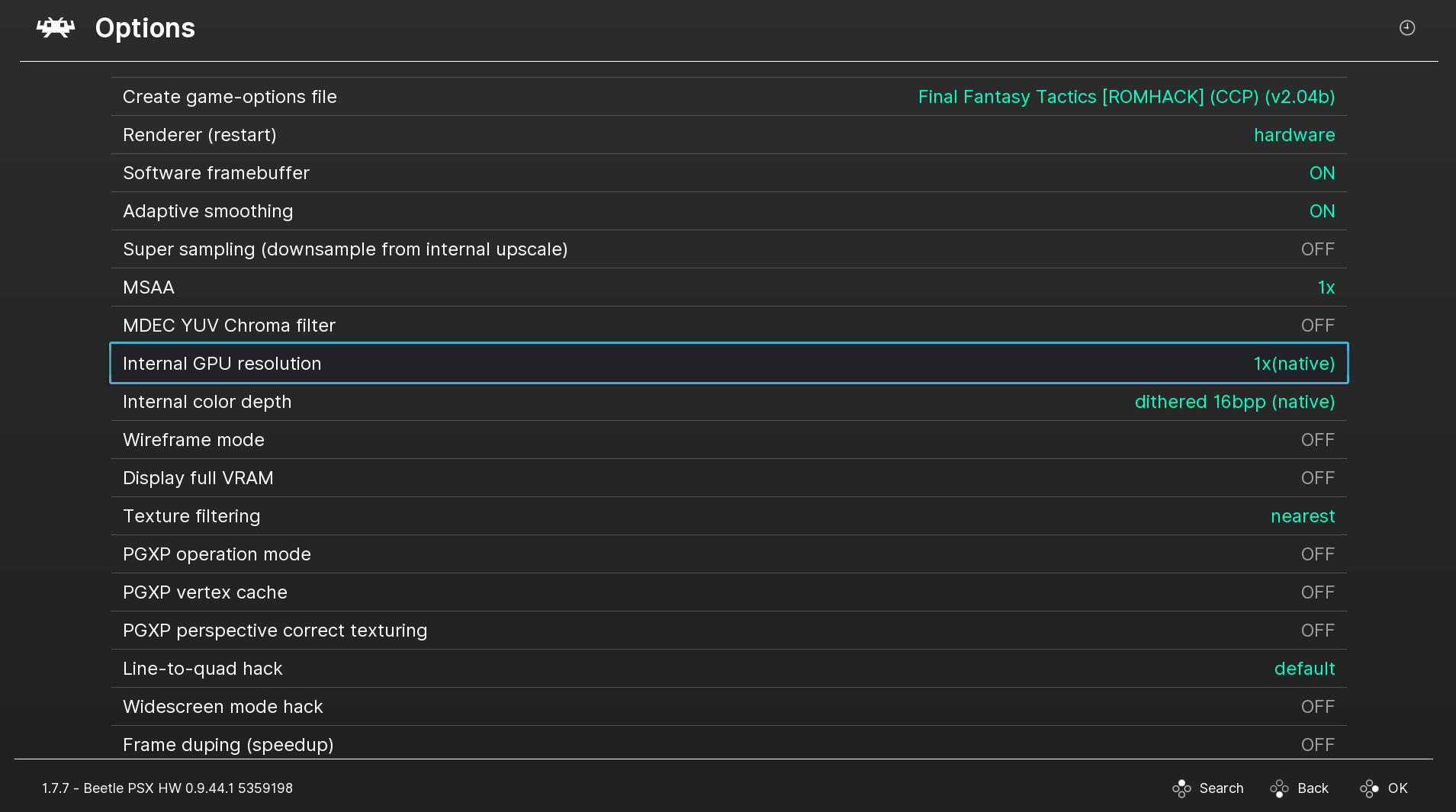Open Internal GPU resolution choices
The height and width of the screenshot is (812, 1456).
(x=728, y=364)
